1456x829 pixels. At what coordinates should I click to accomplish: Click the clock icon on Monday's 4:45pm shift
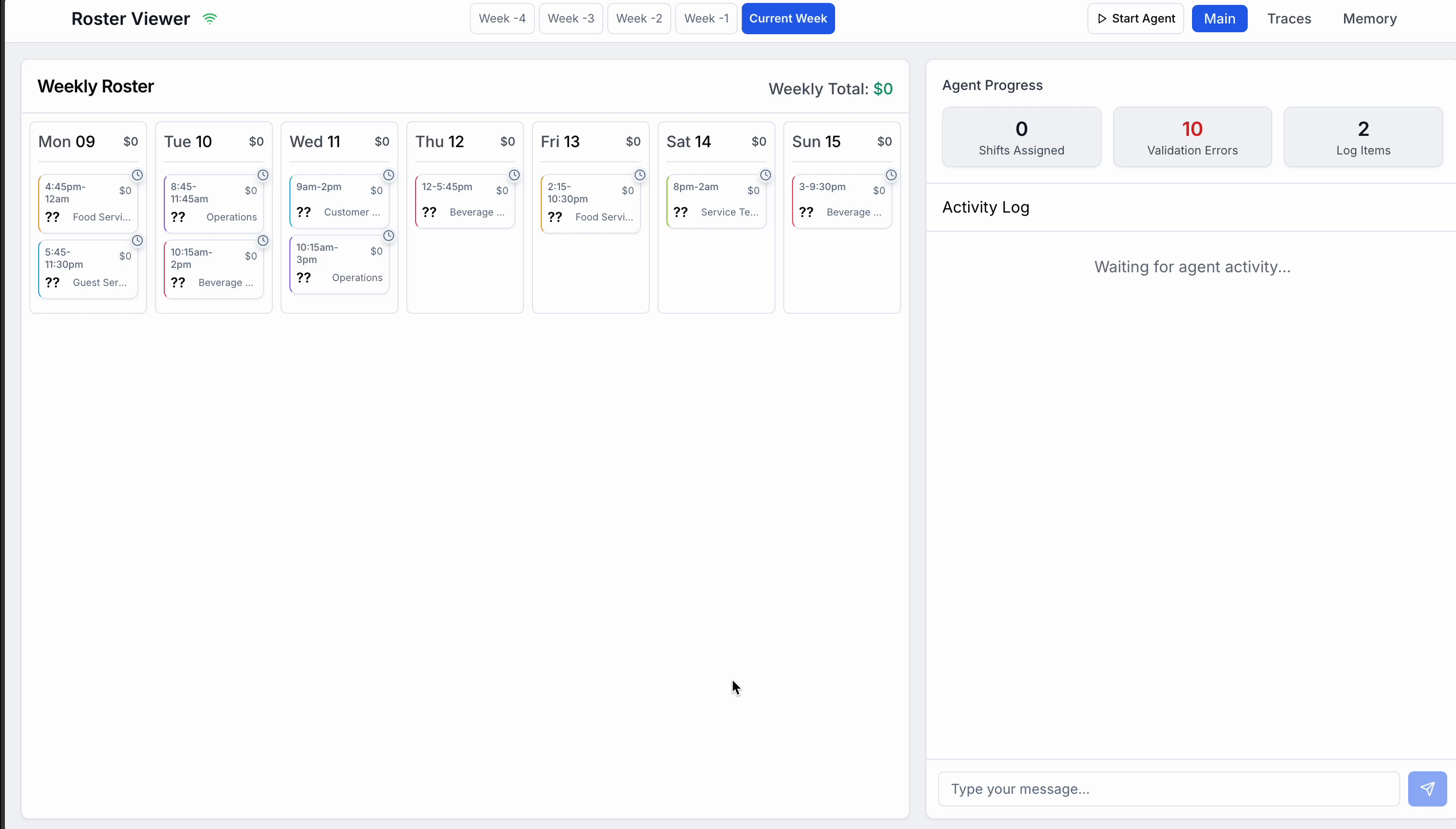tap(137, 175)
